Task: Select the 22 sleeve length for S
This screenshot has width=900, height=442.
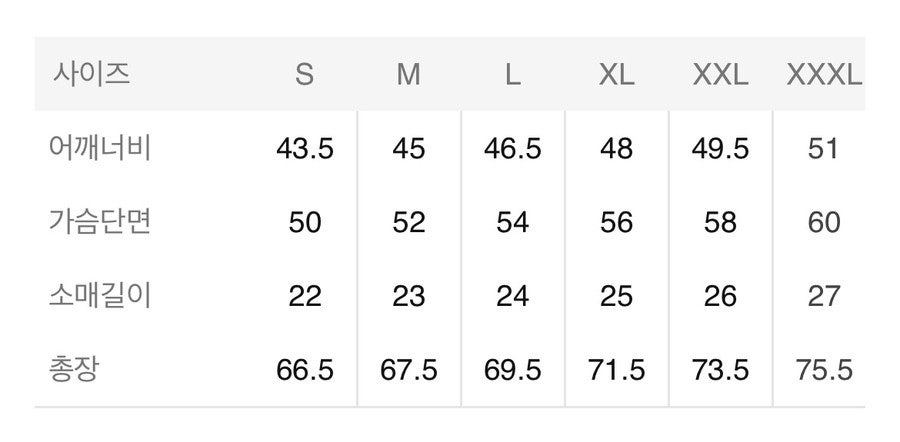Action: tap(305, 297)
